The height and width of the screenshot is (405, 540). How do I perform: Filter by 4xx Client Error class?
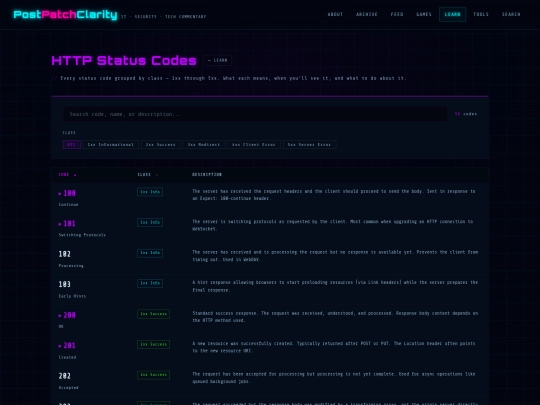pos(254,145)
